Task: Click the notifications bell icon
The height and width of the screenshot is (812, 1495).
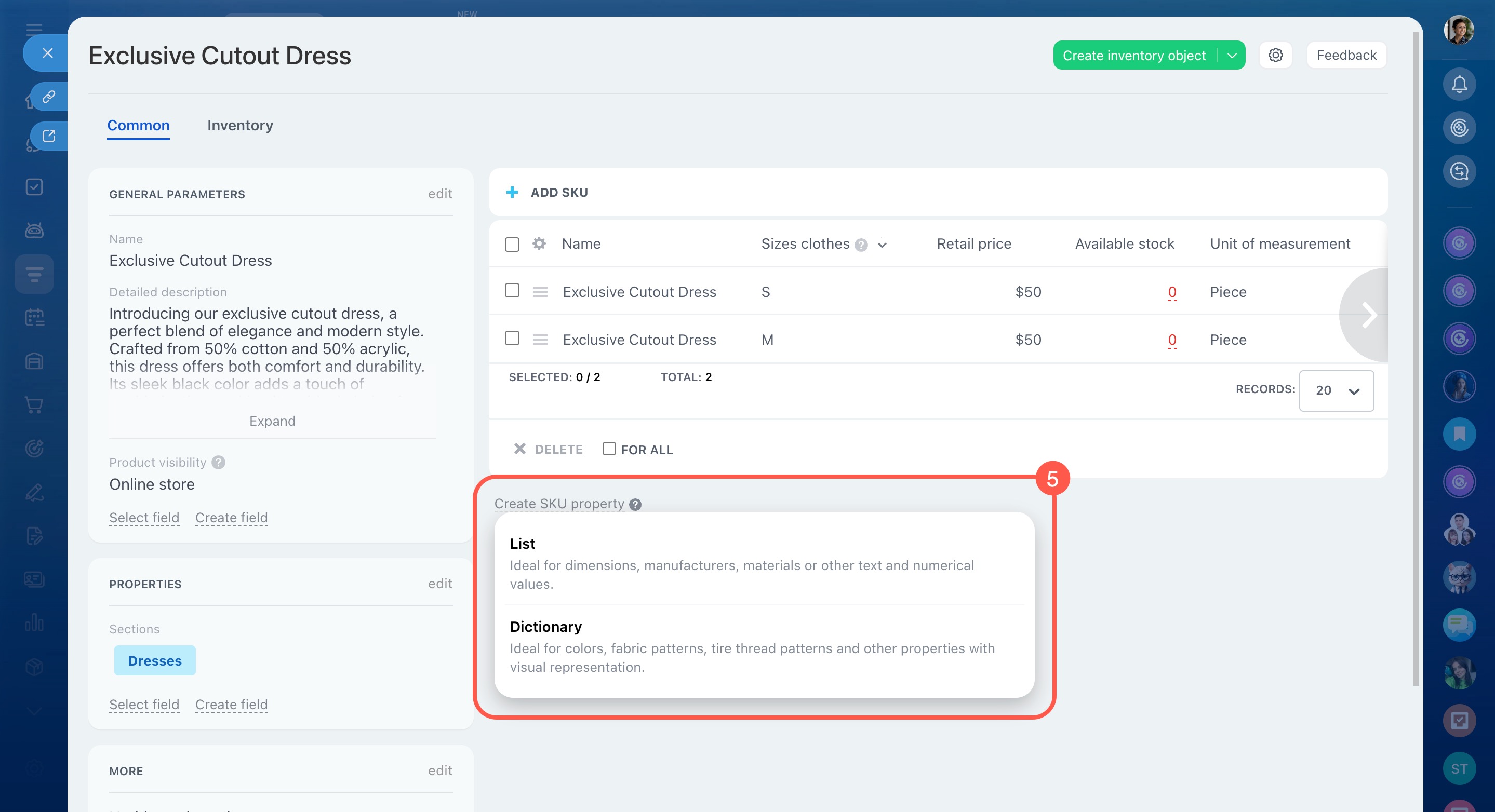Action: pos(1459,85)
